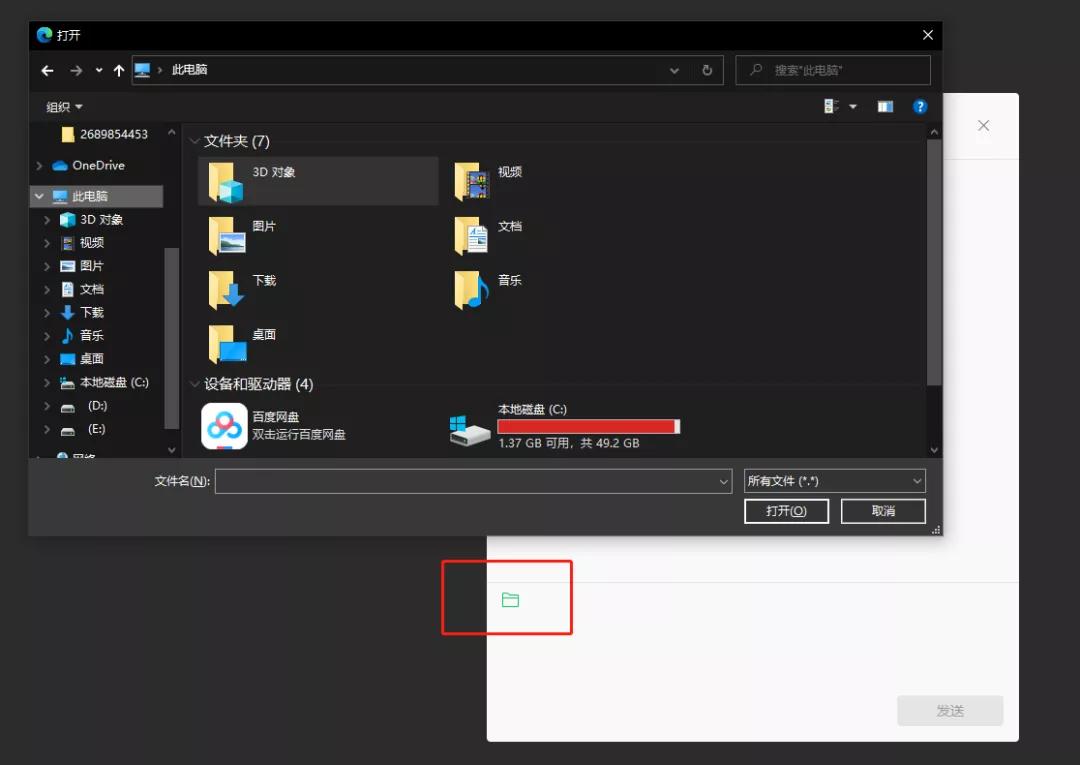The width and height of the screenshot is (1080, 765).
Task: Go back with the left arrow
Action: 47,70
